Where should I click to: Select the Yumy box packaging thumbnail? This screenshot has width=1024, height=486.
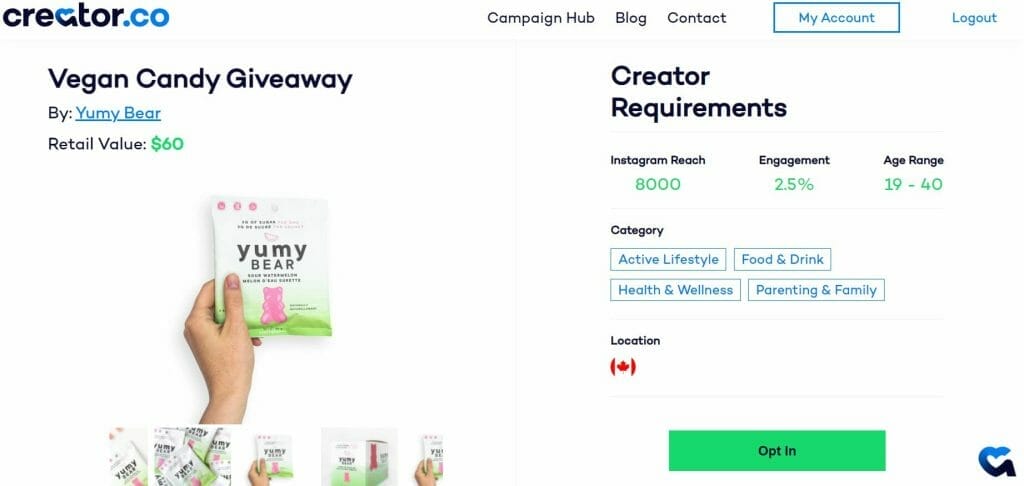coord(359,457)
